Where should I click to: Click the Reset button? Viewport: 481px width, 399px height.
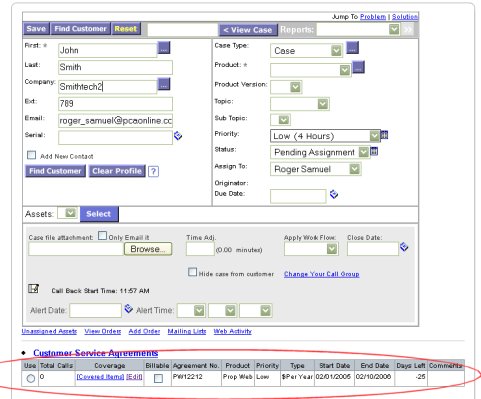click(x=126, y=29)
